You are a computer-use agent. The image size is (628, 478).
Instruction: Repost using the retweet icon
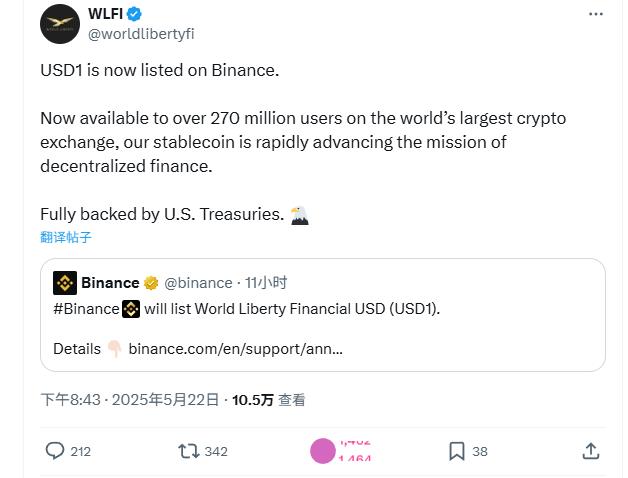click(189, 451)
